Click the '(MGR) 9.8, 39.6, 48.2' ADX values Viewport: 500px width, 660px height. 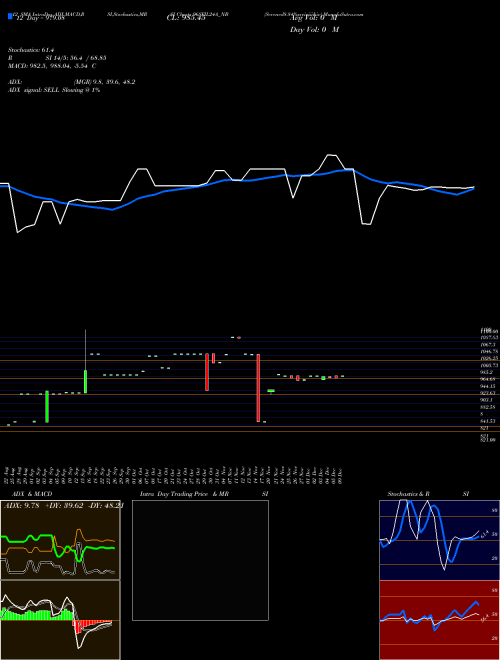[x=104, y=82]
